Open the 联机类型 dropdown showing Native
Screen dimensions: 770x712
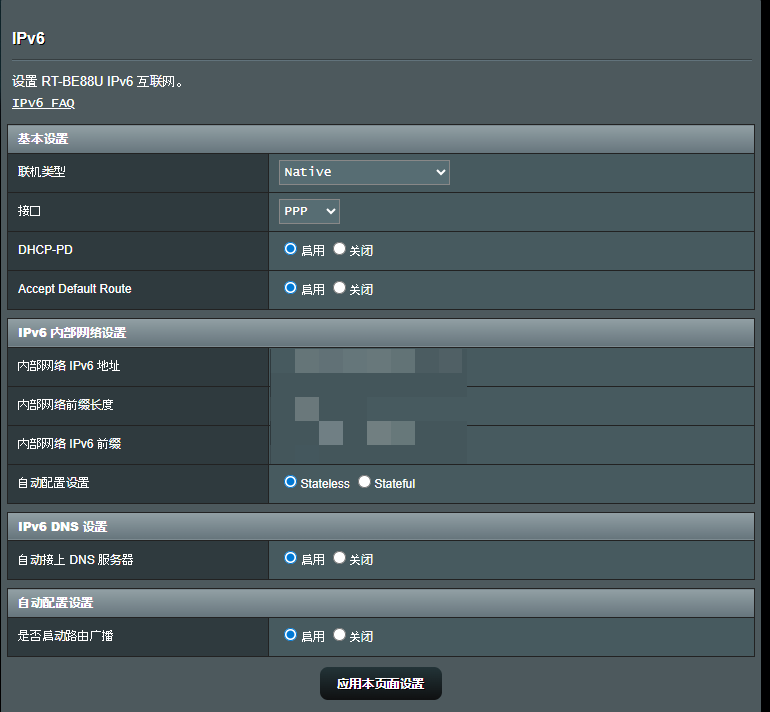(x=364, y=172)
